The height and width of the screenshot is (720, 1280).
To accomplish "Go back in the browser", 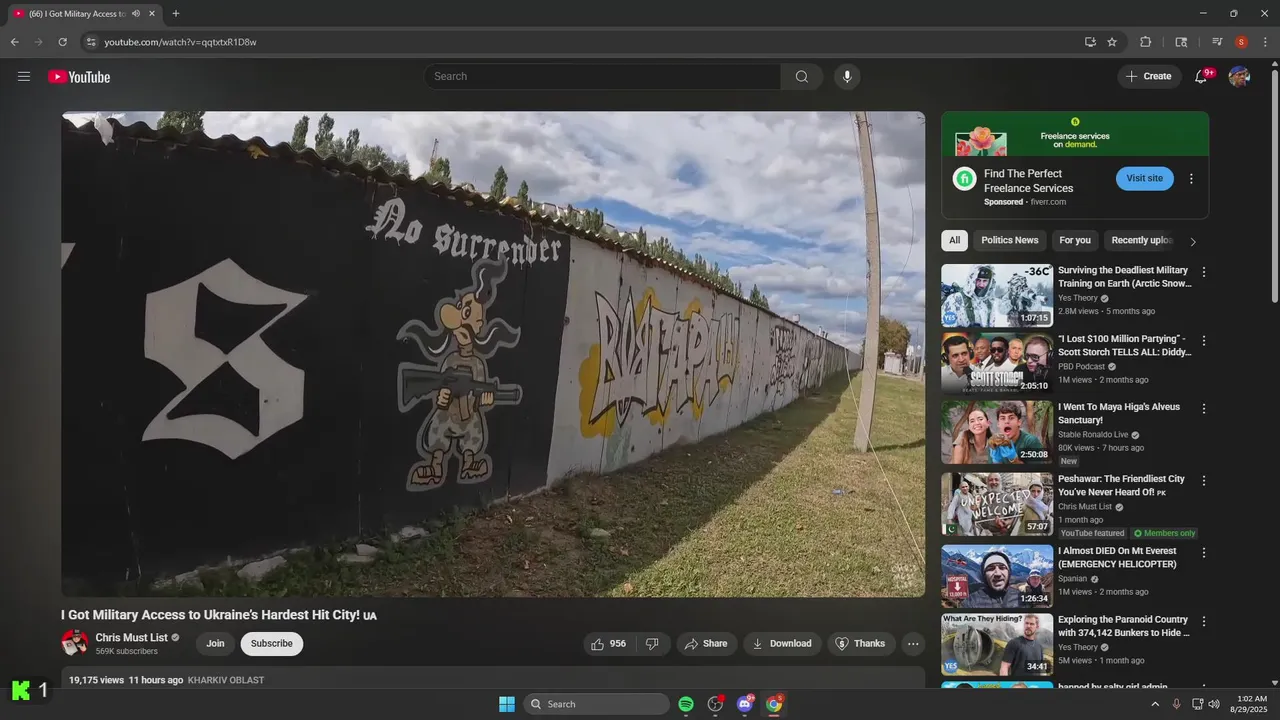I will (x=14, y=42).
